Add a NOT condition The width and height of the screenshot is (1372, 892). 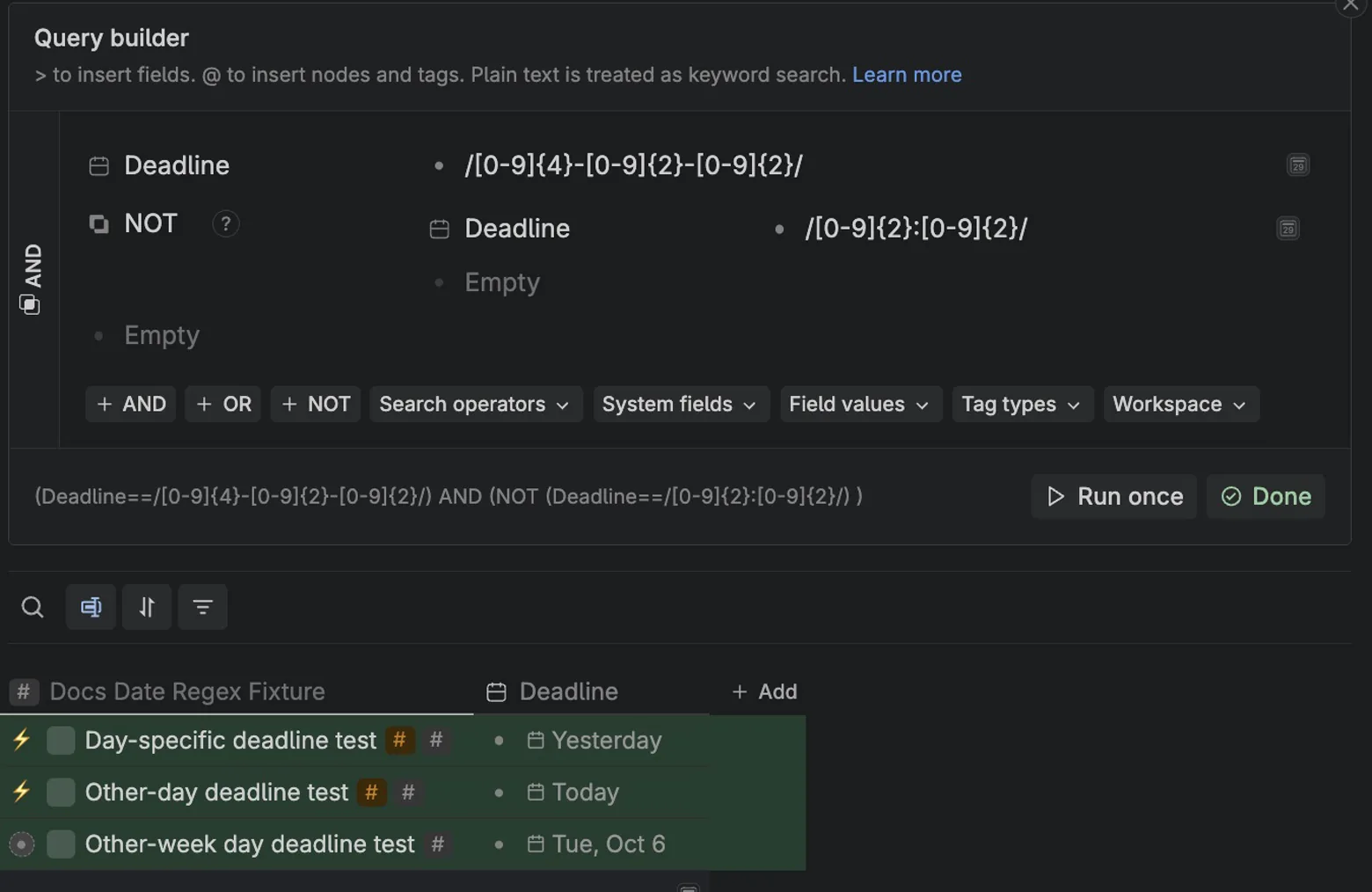(x=316, y=405)
